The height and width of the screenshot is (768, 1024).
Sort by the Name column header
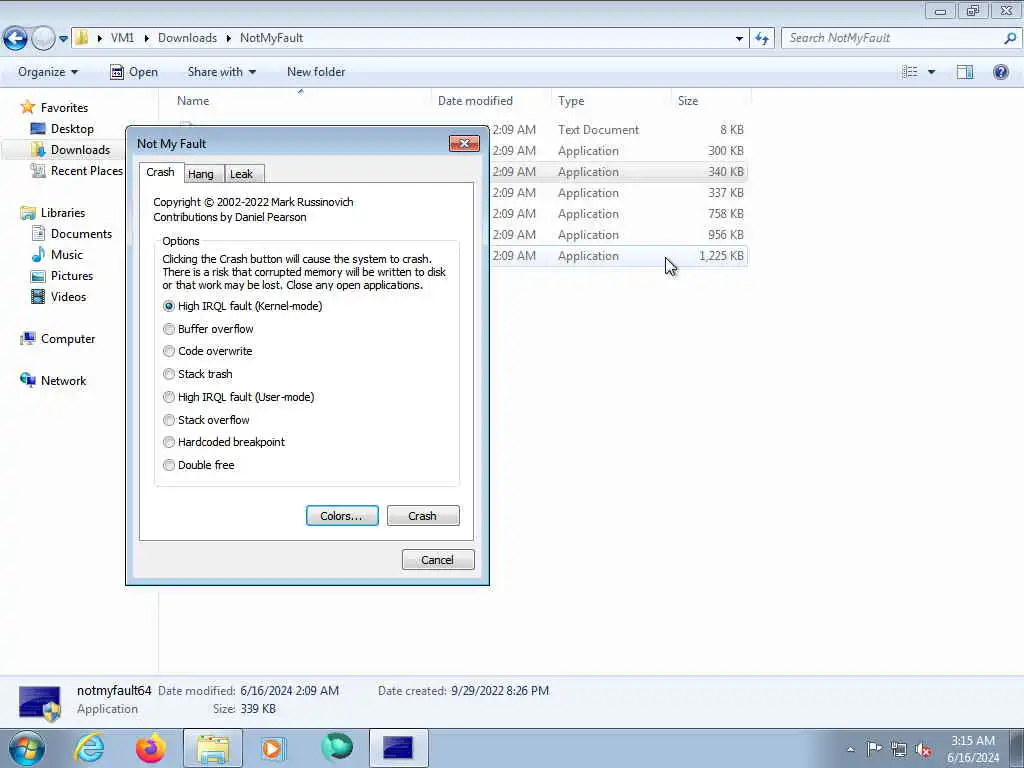(300, 101)
